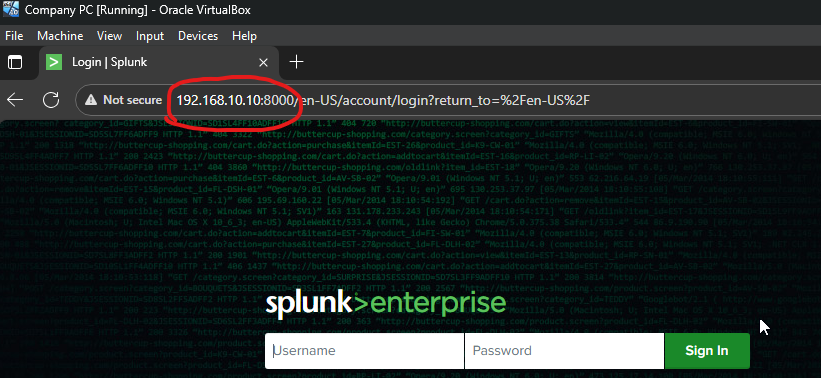Click the green Sign In button
This screenshot has height=378, width=821.
point(707,351)
